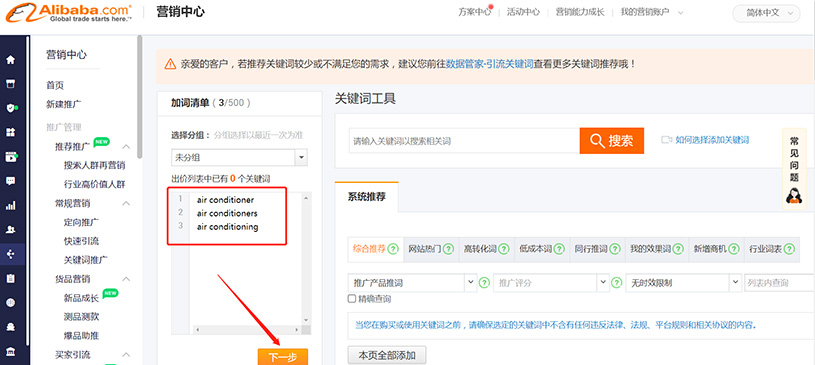
Task: Open the store icon in the dark sidebar
Action: pos(10,84)
